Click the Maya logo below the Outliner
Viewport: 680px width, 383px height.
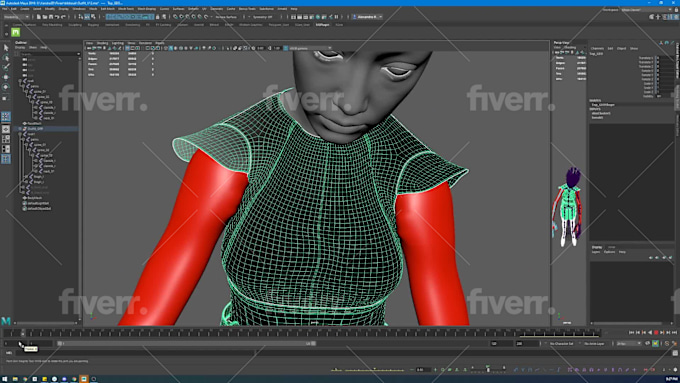point(6,321)
